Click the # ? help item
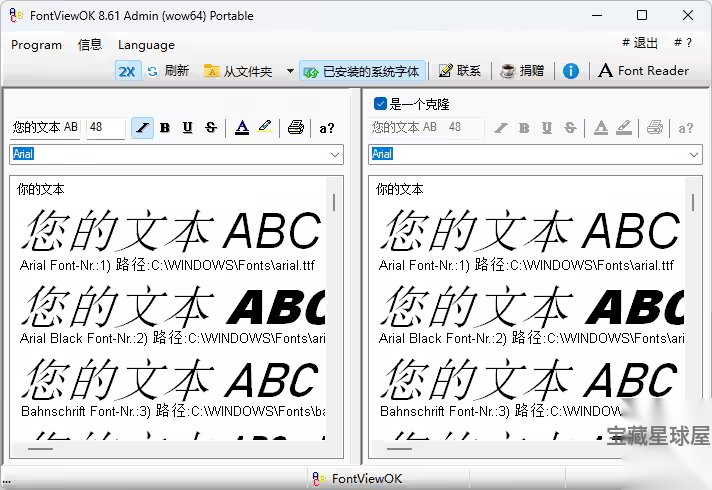Image resolution: width=712 pixels, height=490 pixels. point(683,43)
